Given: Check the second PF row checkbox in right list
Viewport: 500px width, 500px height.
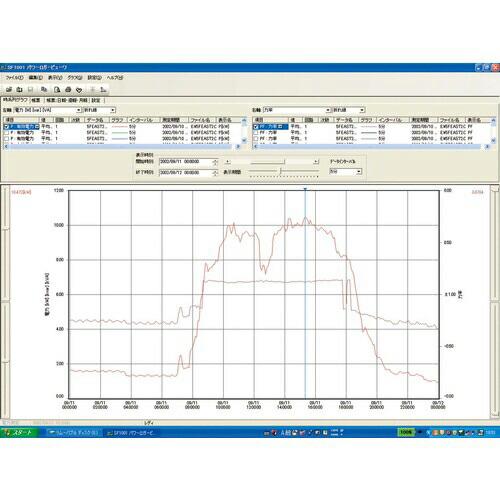Looking at the screenshot, I should point(256,133).
